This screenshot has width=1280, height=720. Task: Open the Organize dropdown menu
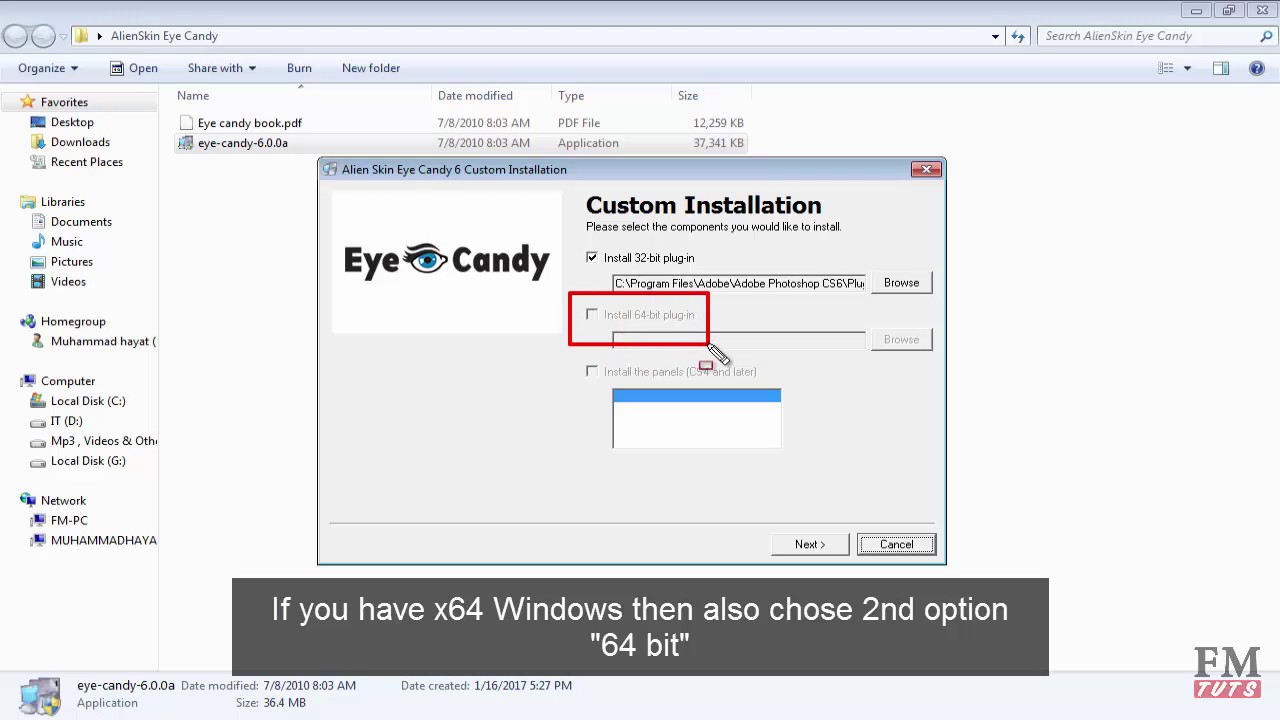[x=48, y=68]
